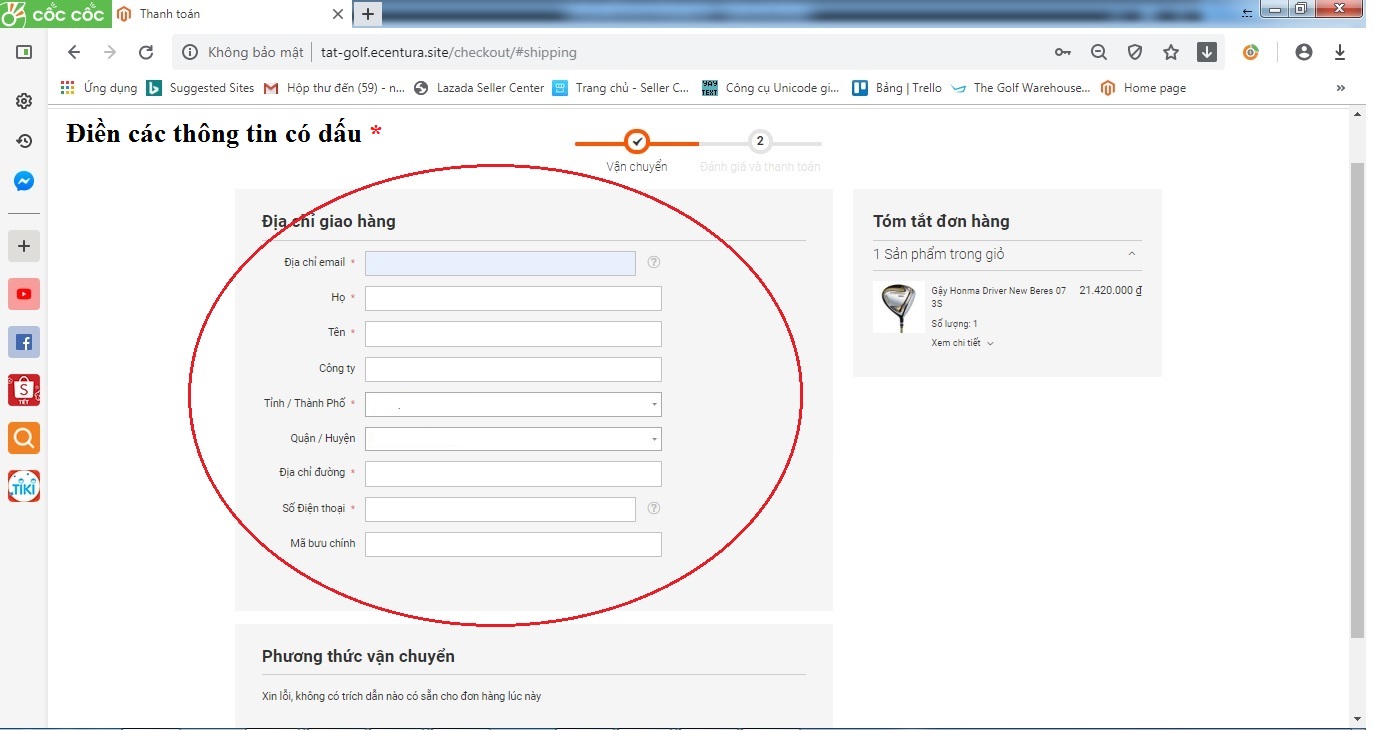Click the Địa chỉ email input field
This screenshot has width=1374, height=730.
coord(500,263)
